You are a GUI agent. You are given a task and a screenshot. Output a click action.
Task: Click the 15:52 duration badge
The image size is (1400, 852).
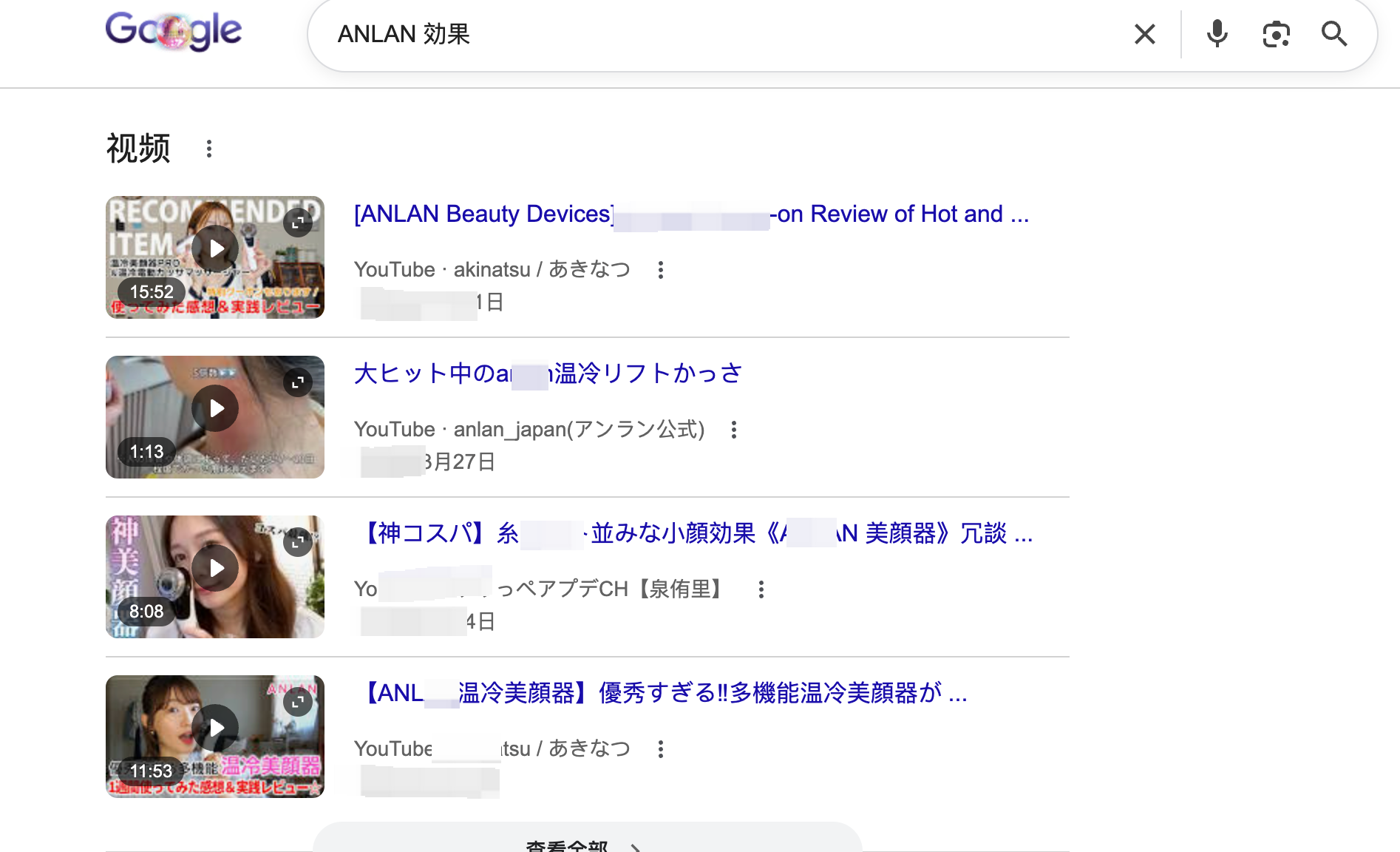152,292
